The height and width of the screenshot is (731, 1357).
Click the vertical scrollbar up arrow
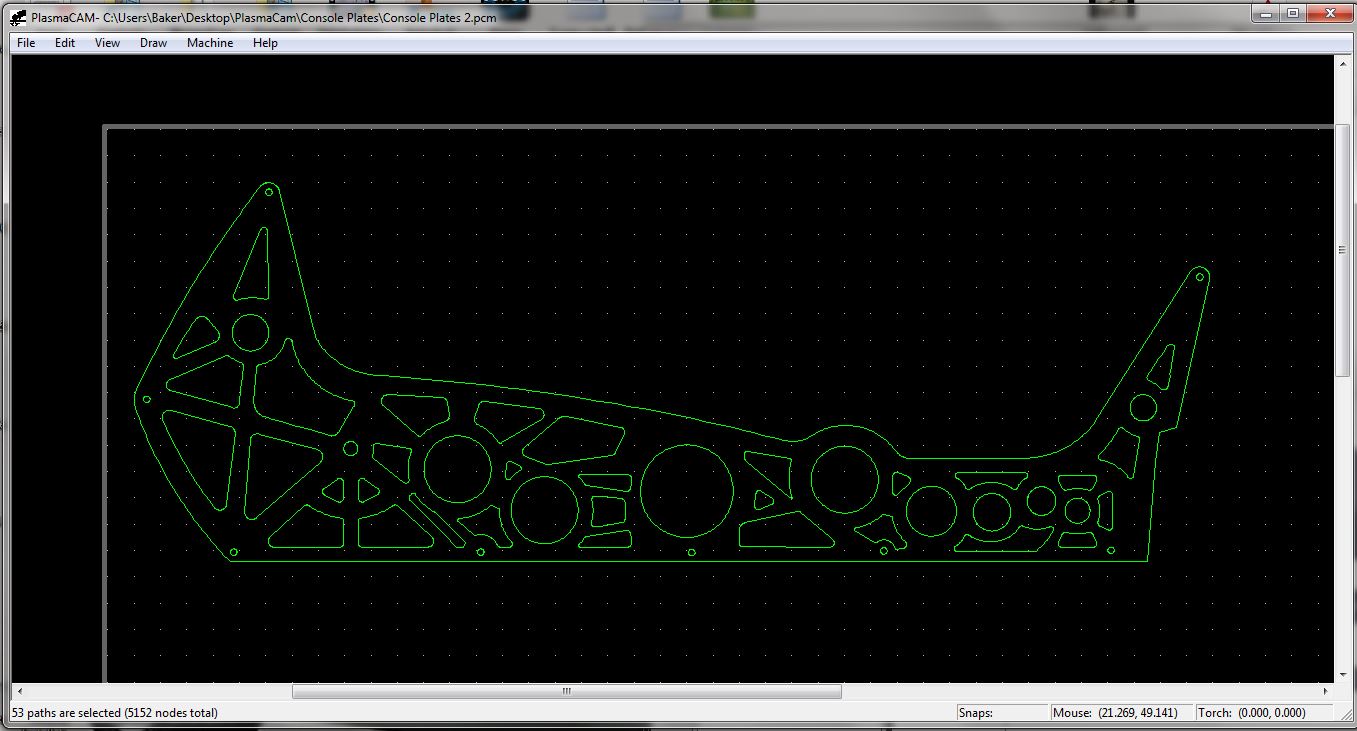(1343, 64)
